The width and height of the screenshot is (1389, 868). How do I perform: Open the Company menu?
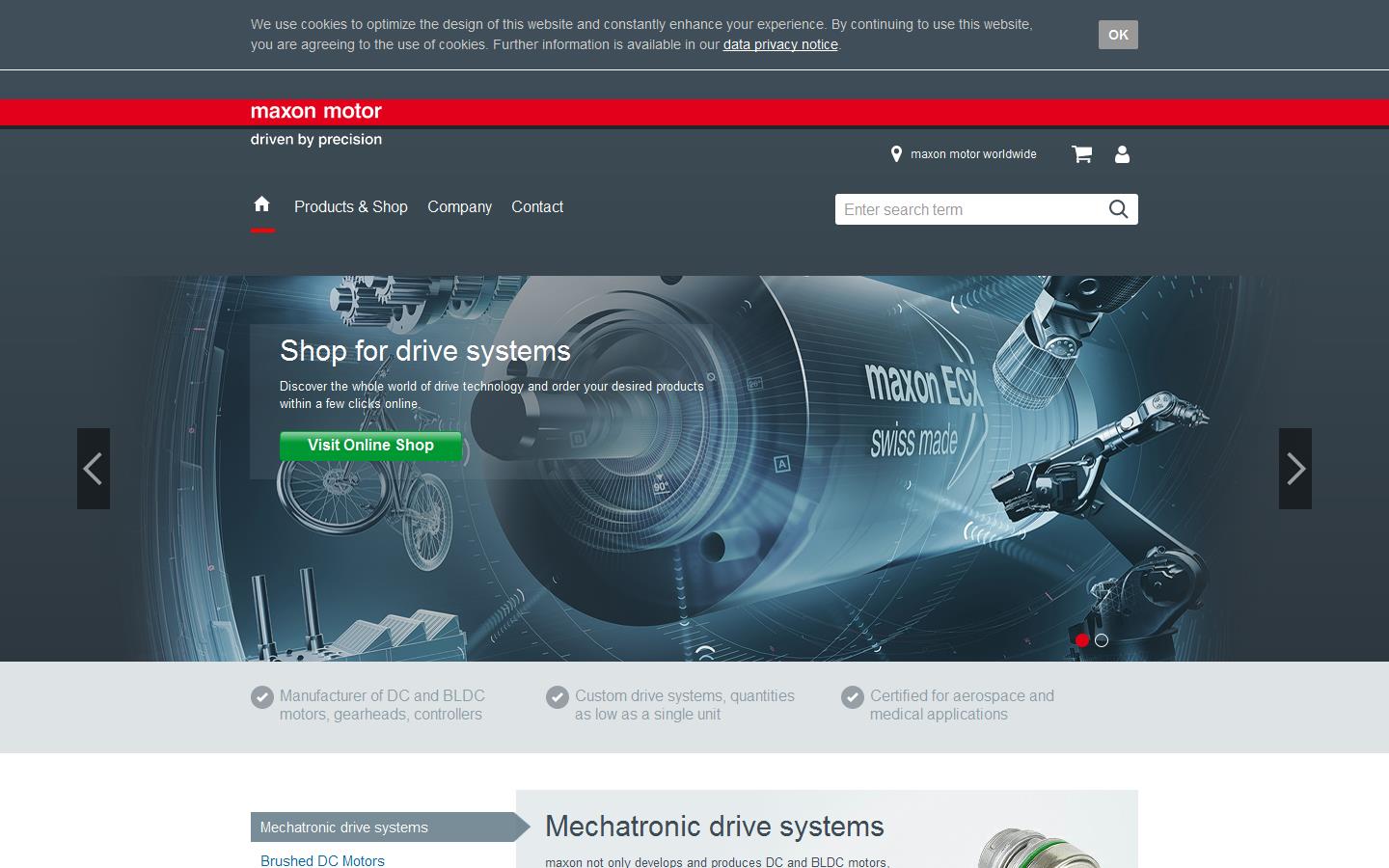(x=459, y=206)
